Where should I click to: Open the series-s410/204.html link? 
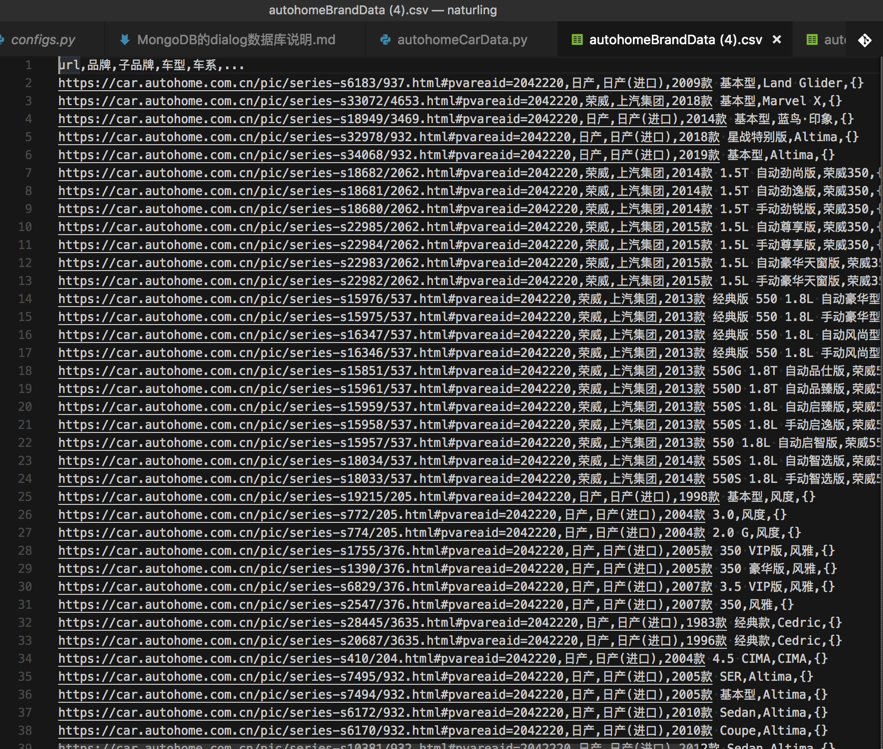coord(381,659)
